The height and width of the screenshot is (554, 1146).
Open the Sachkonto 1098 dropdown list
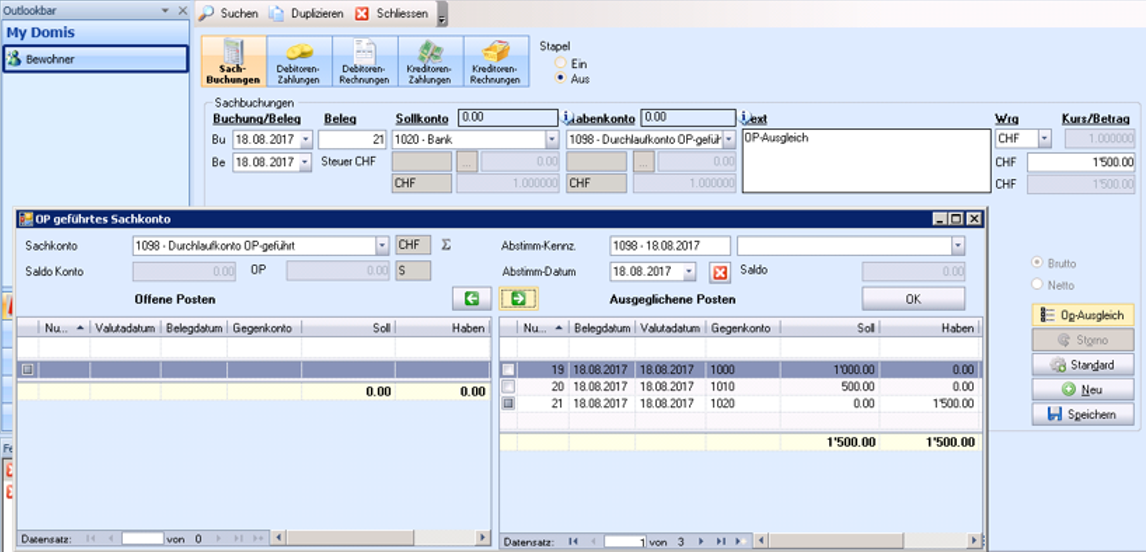click(382, 246)
